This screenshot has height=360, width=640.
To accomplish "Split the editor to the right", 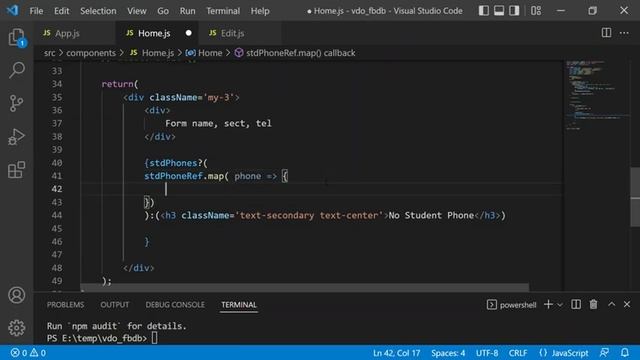I will [606, 33].
